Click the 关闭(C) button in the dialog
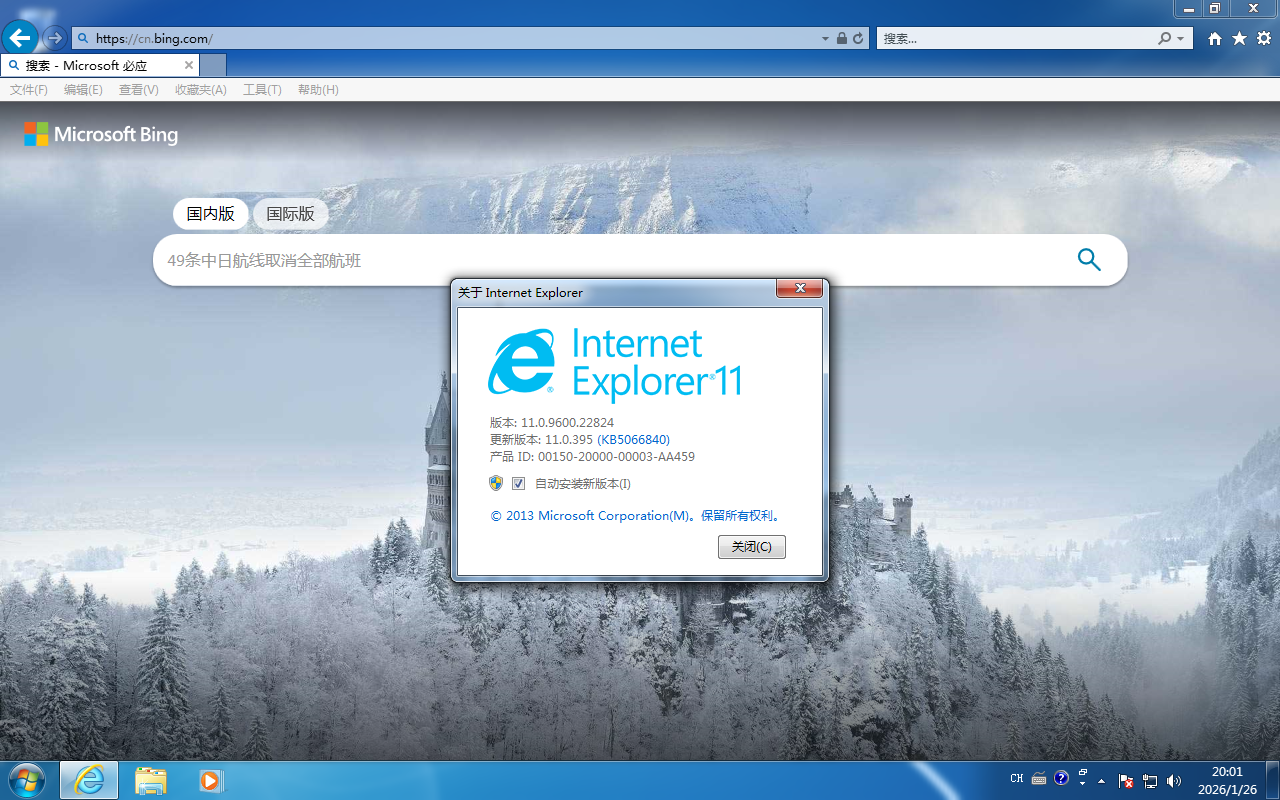 pos(751,547)
